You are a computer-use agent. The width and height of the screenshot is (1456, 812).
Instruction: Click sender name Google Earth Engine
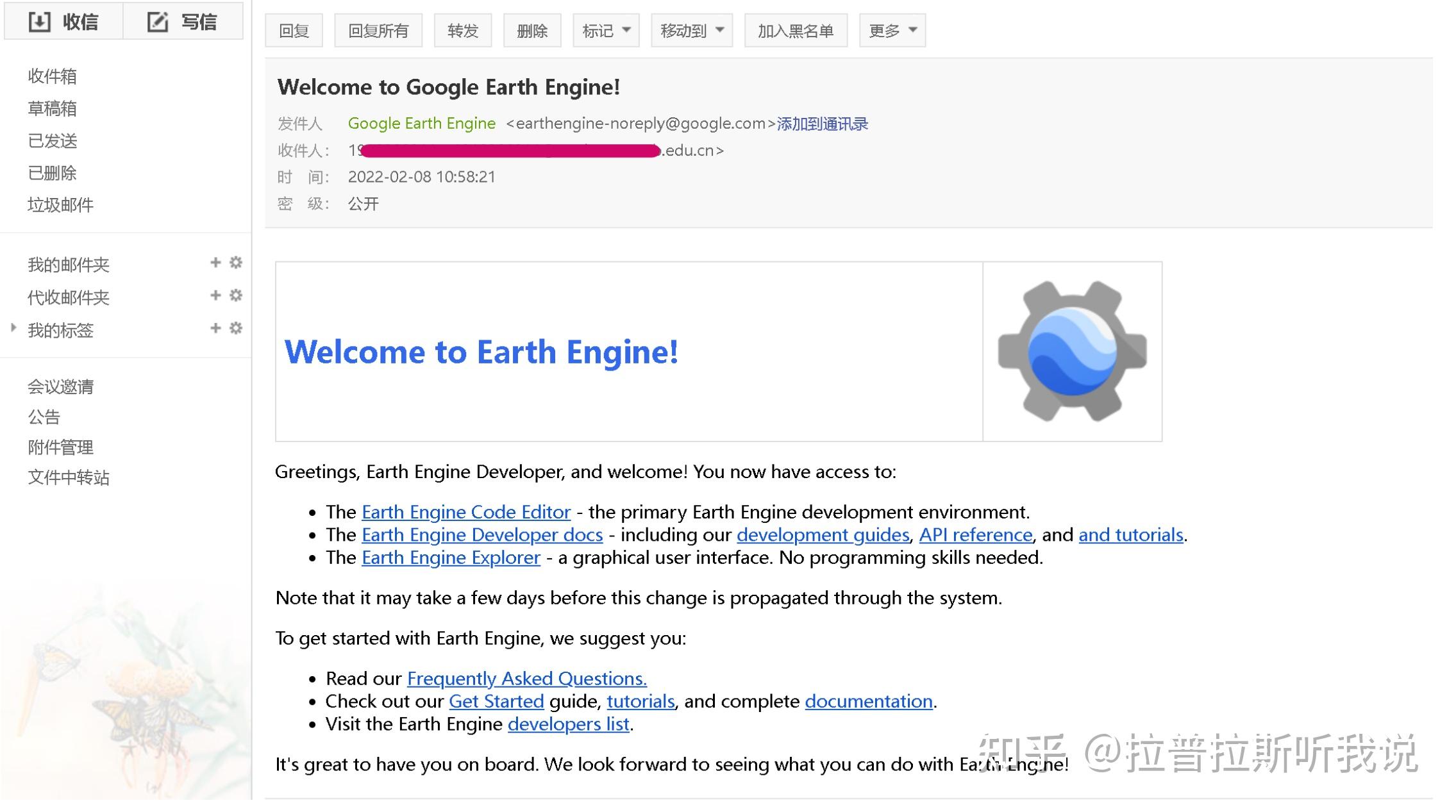point(422,123)
